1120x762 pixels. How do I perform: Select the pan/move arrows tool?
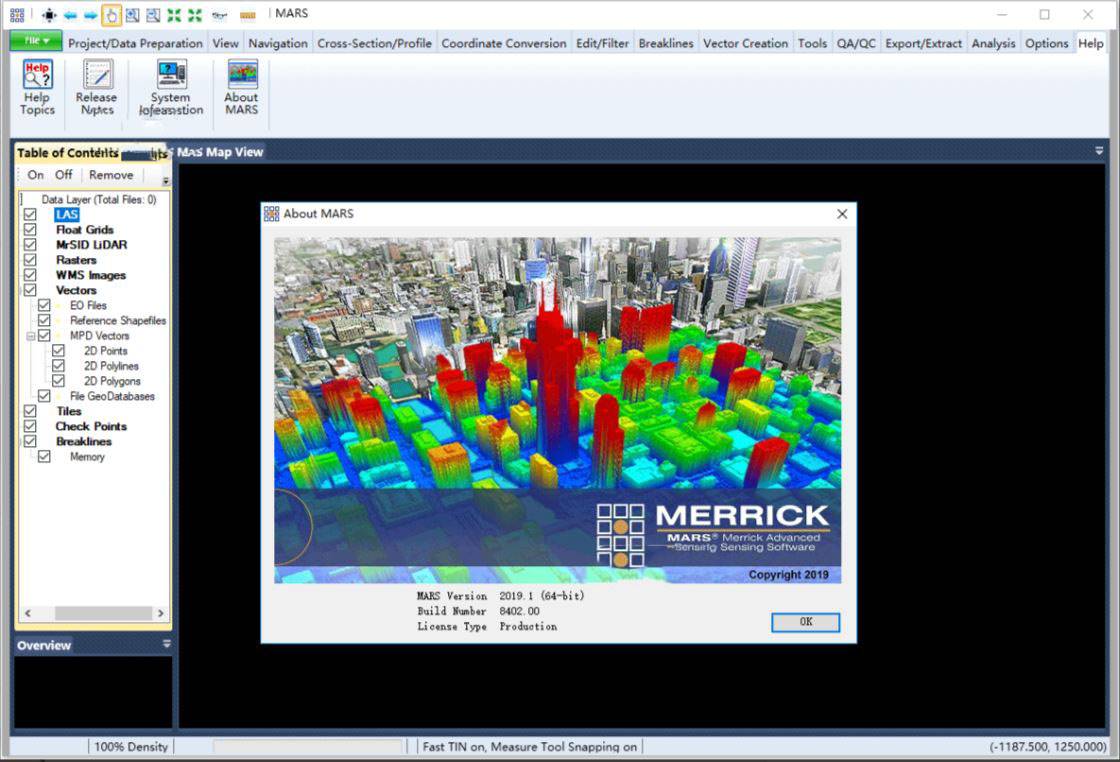[x=49, y=14]
